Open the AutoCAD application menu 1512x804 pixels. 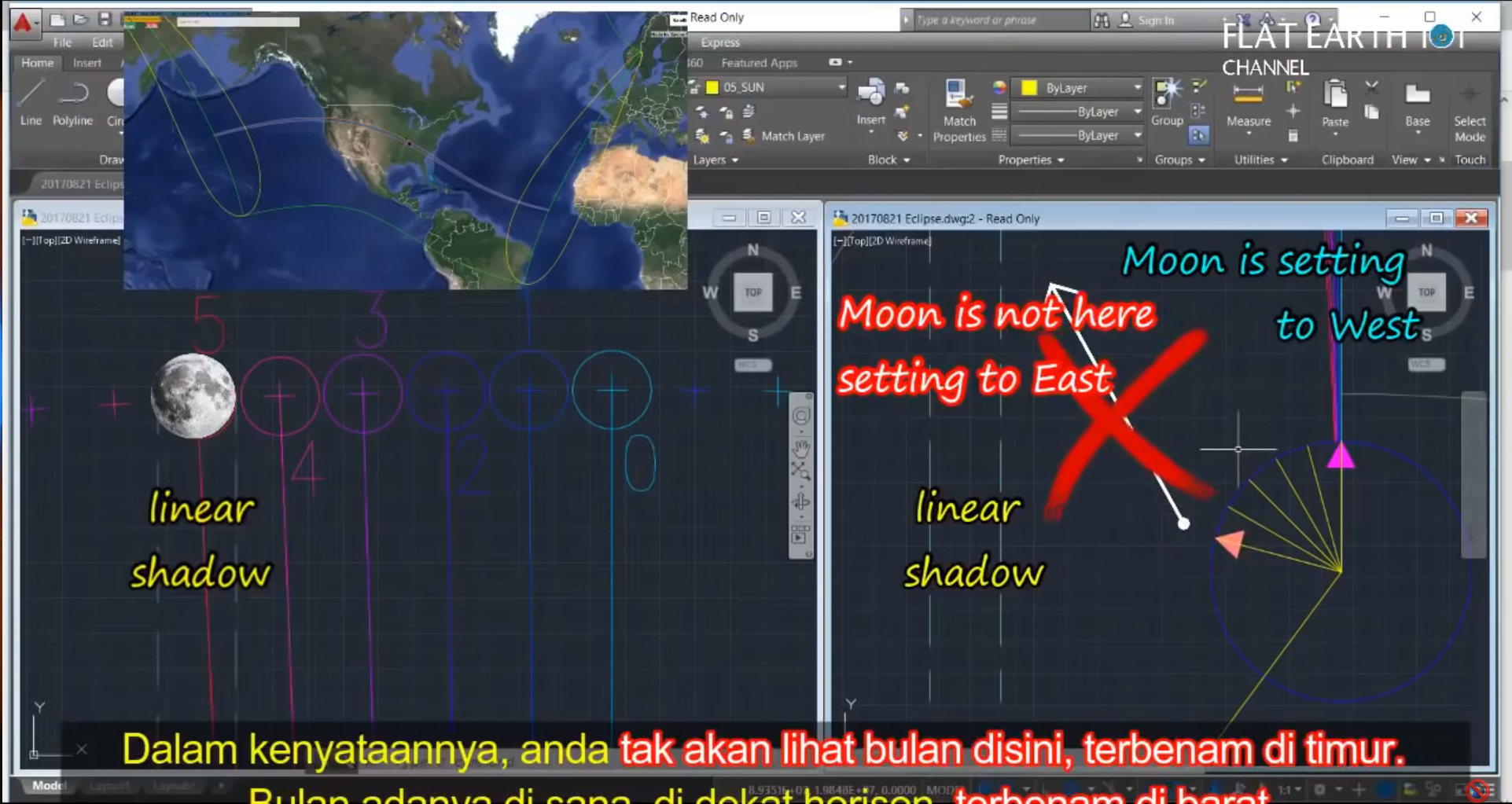(24, 23)
